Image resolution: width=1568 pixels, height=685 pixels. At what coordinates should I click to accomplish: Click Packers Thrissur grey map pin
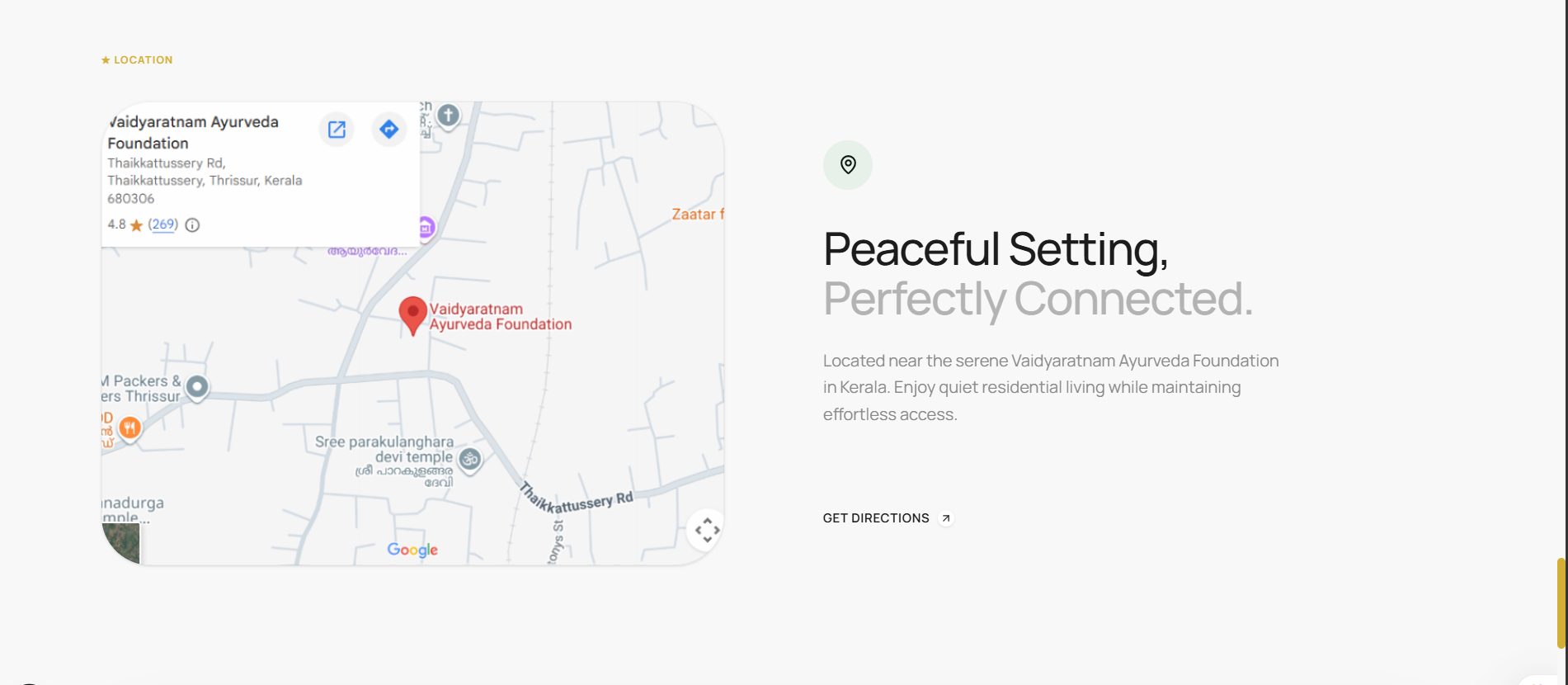pos(197,388)
